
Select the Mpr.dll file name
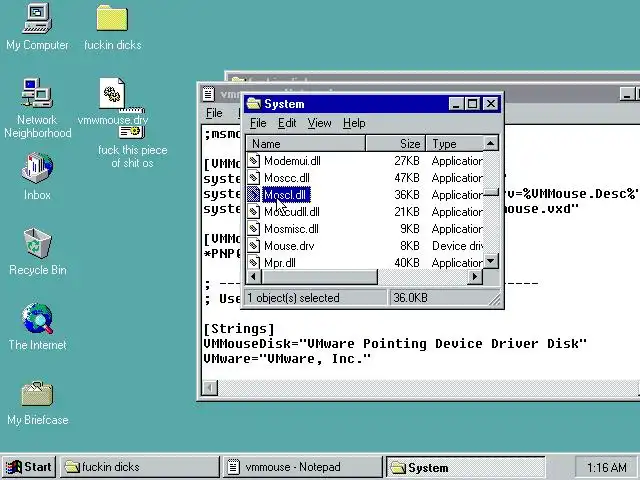[x=280, y=263]
